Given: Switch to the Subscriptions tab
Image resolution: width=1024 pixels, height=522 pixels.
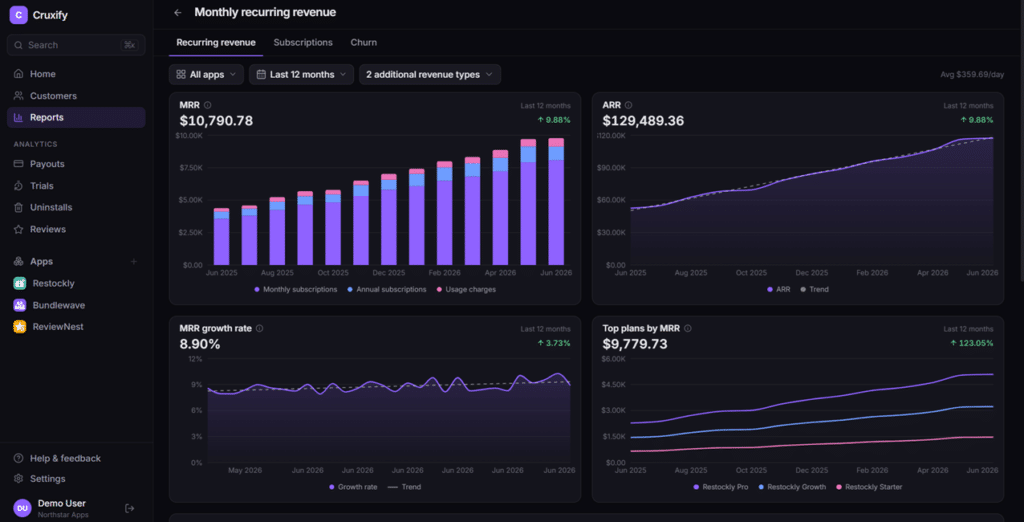Looking at the screenshot, I should [x=303, y=42].
